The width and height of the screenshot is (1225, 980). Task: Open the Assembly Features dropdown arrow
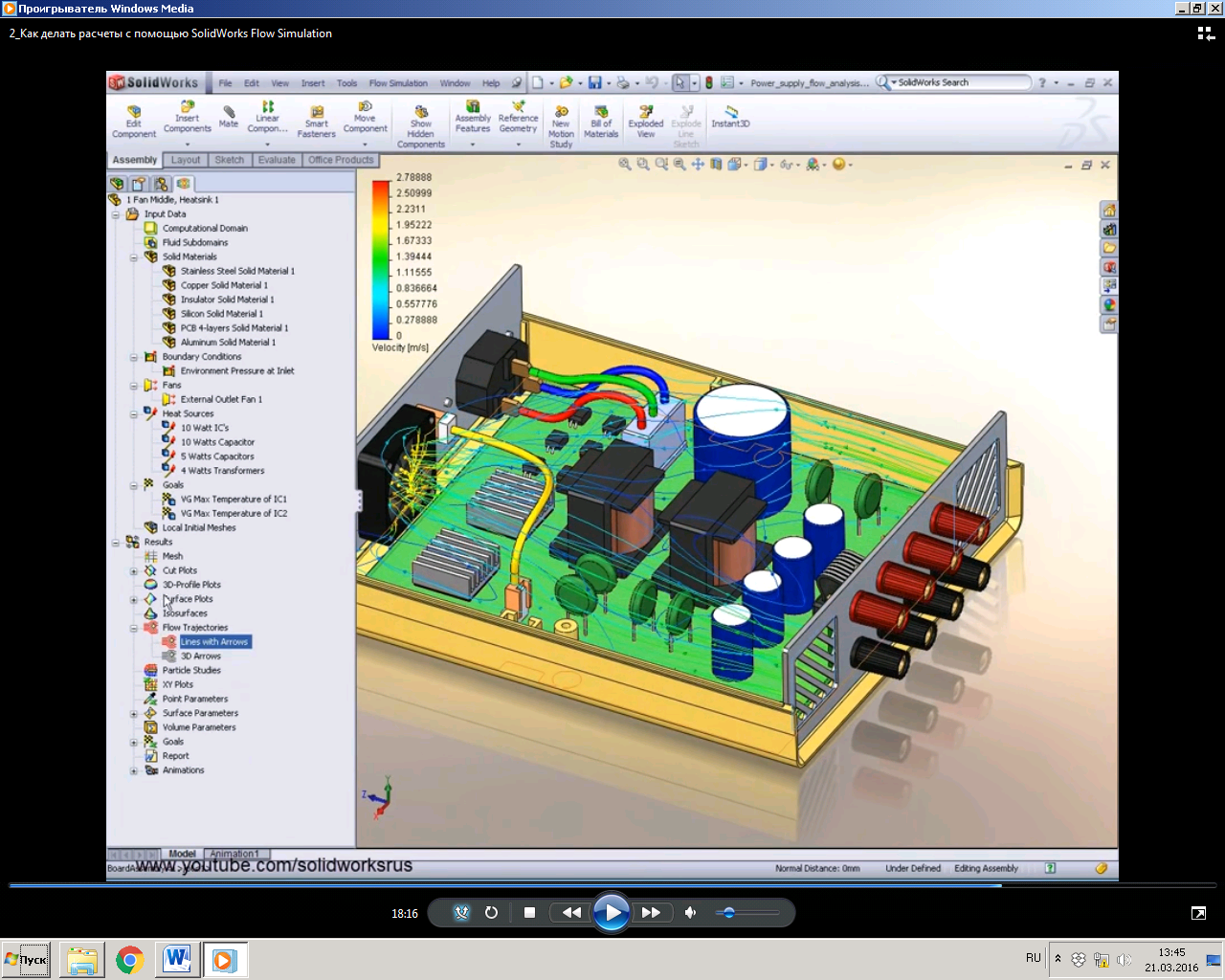473,144
